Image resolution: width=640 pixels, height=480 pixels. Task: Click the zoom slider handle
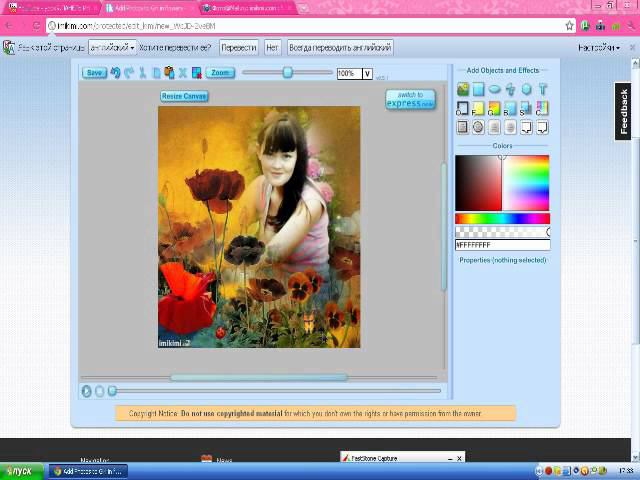(x=288, y=73)
